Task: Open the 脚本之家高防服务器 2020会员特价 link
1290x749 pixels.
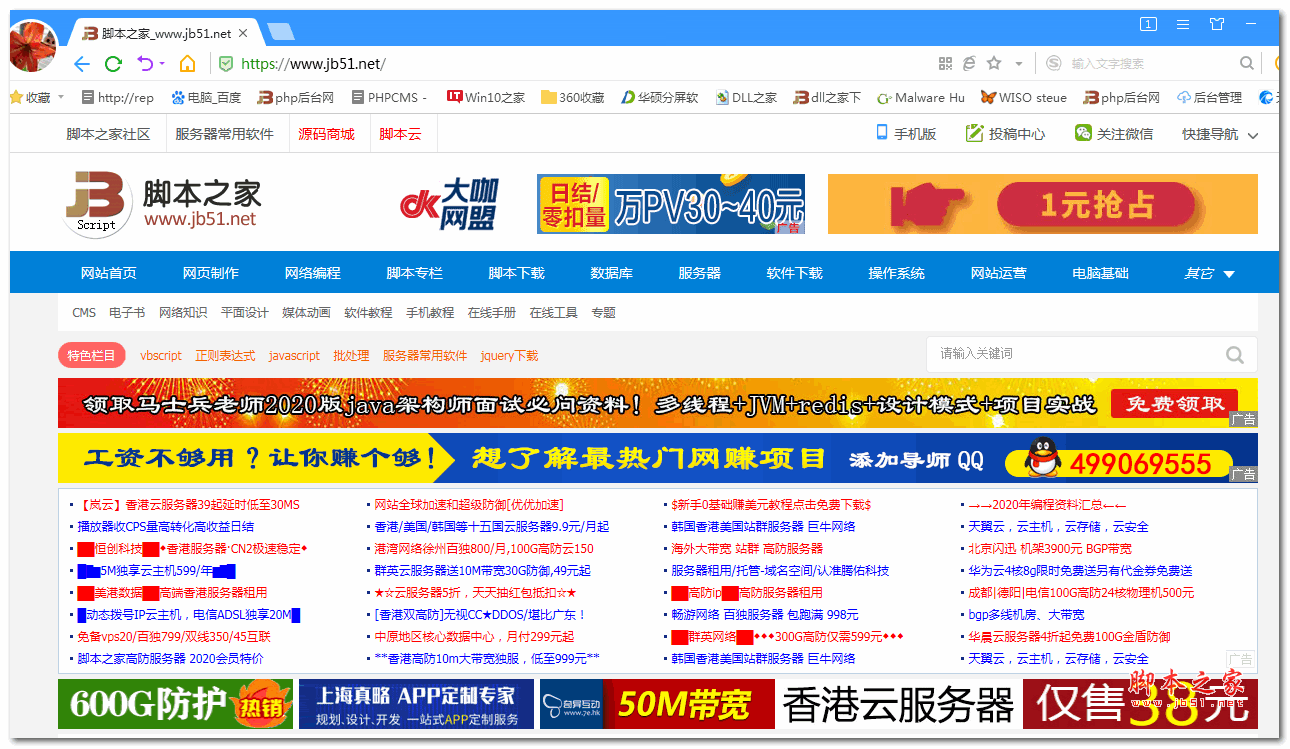Action: pos(171,659)
